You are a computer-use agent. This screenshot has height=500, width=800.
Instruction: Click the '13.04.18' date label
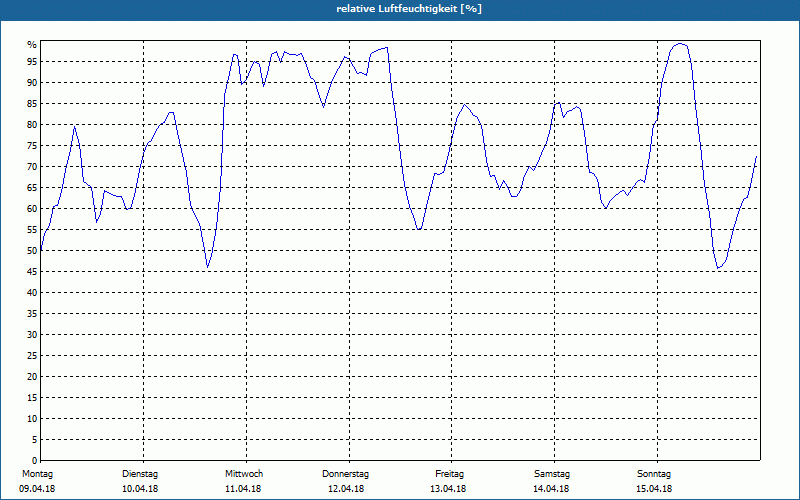pos(448,489)
